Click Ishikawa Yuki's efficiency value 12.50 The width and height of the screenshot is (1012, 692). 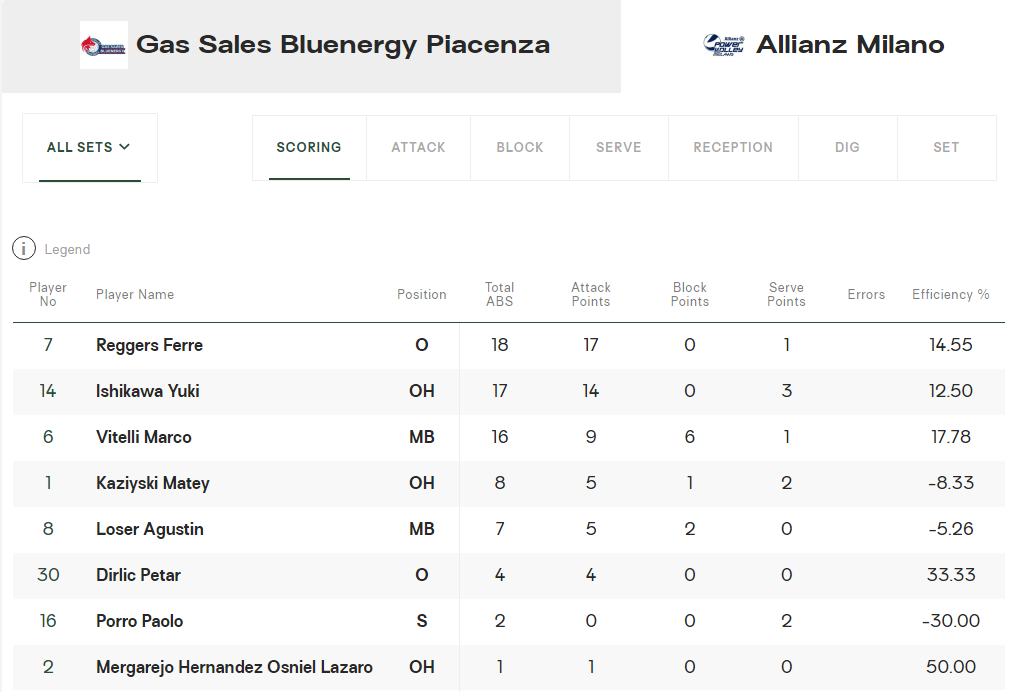[951, 391]
